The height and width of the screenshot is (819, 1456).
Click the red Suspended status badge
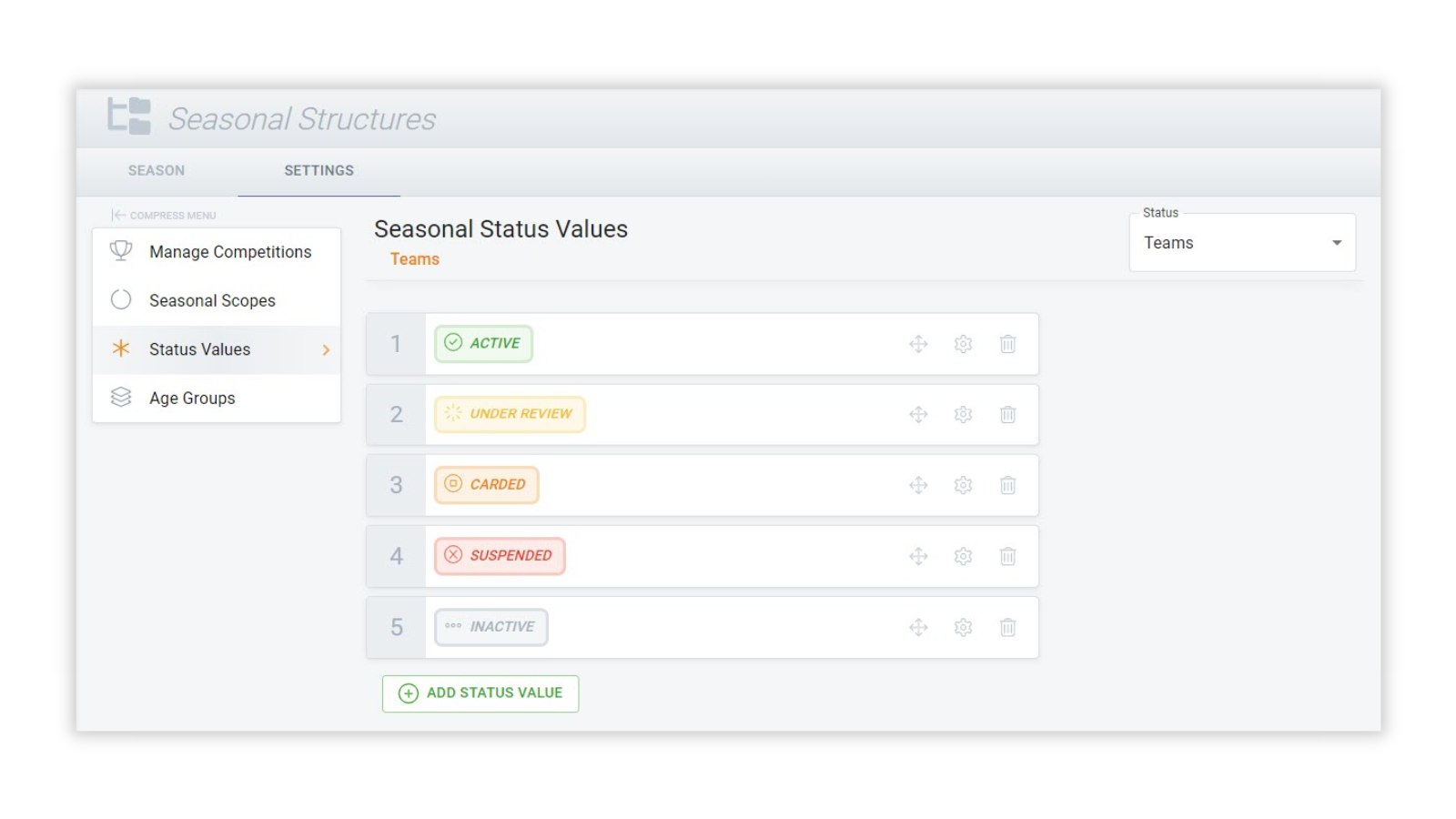[500, 556]
